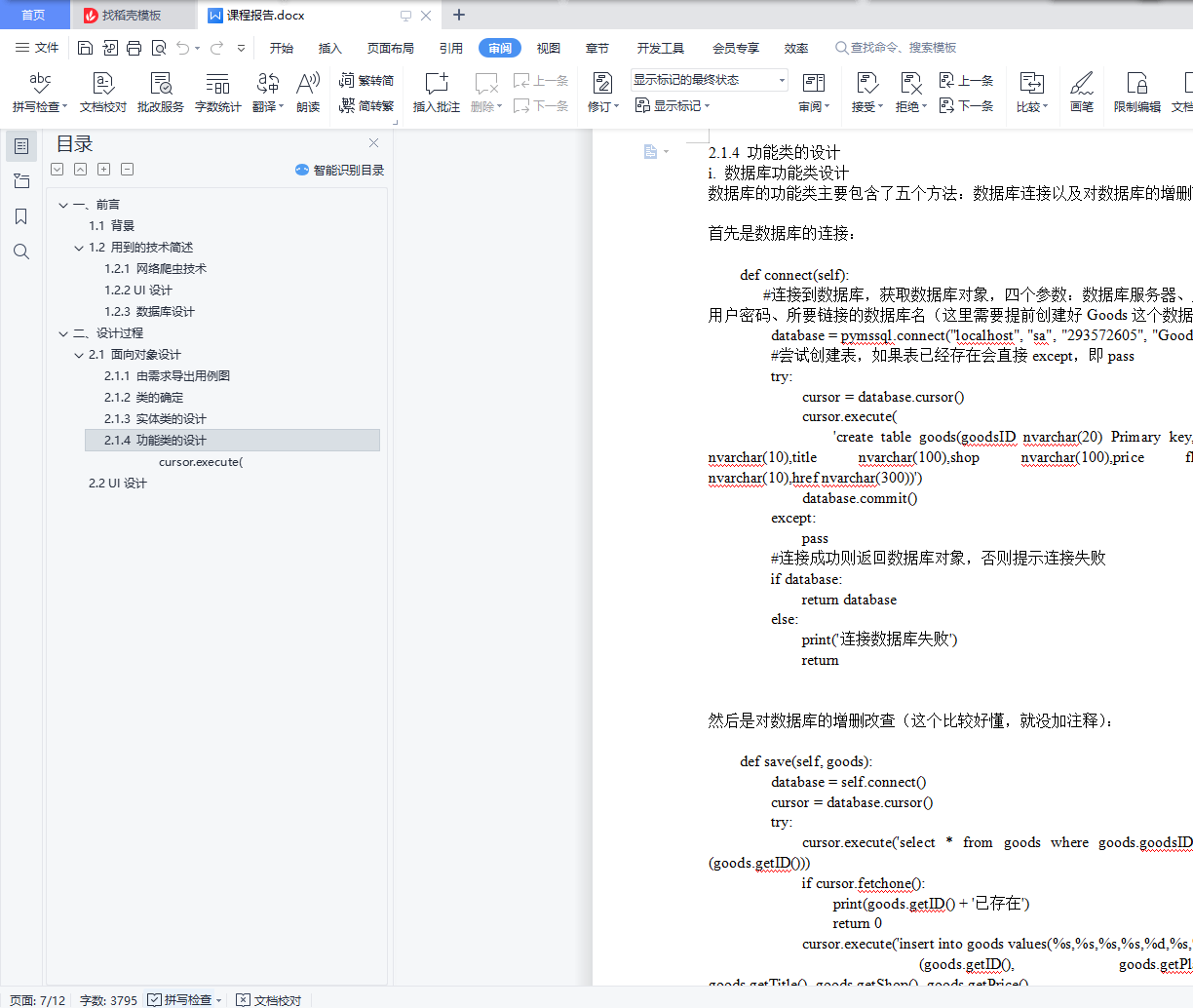This screenshot has width=1193, height=1008.
Task: Jump to heading 2.1.3 实体类的设计
Action: click(156, 419)
